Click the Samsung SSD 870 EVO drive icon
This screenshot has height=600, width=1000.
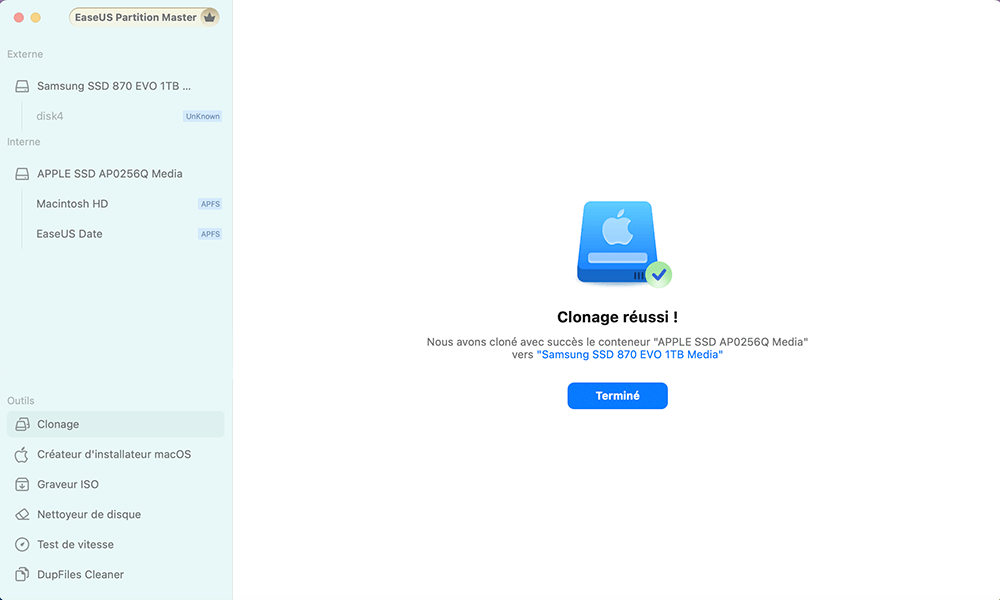coord(22,86)
